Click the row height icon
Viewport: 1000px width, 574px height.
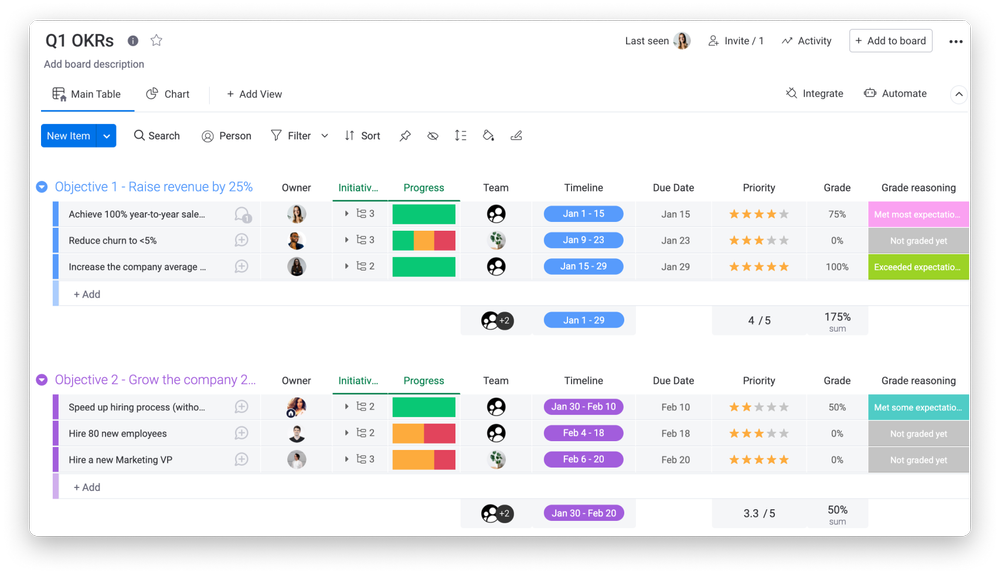click(460, 136)
